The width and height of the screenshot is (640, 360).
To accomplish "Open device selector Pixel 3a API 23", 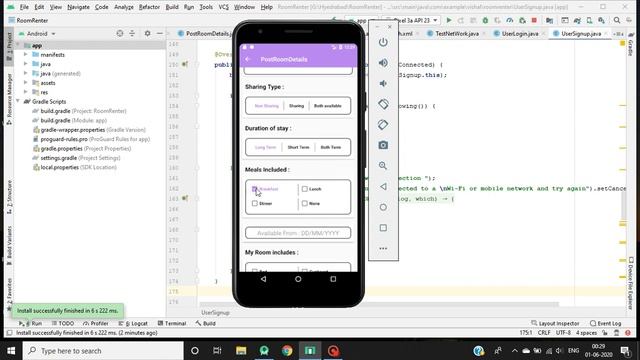I will click(x=411, y=20).
